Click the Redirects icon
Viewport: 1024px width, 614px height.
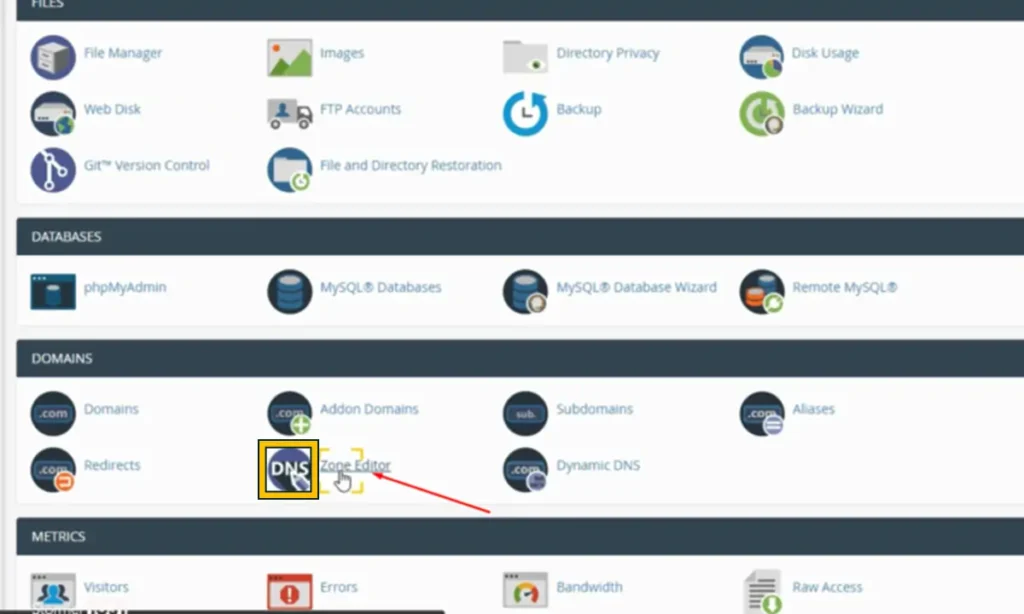53,469
